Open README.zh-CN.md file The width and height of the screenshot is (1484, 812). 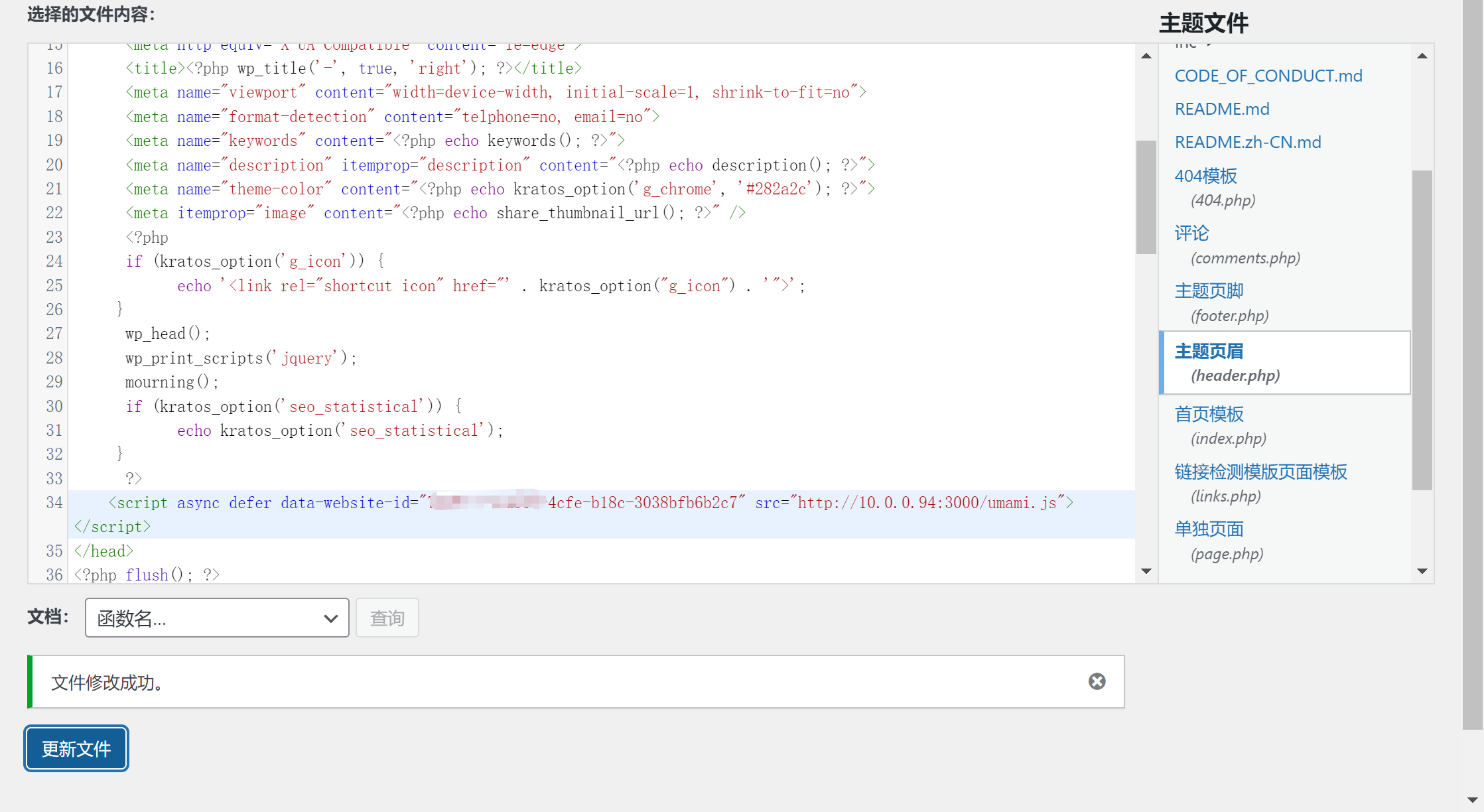[1247, 142]
